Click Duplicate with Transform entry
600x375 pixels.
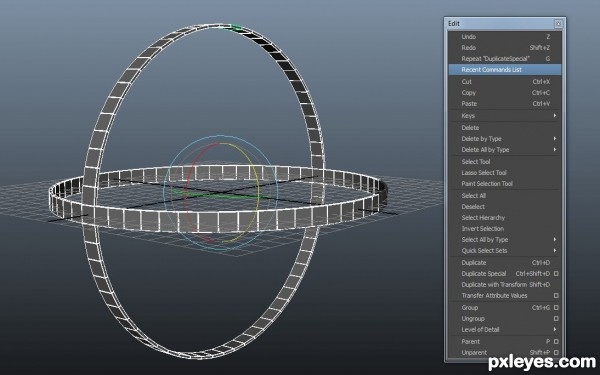coord(505,285)
